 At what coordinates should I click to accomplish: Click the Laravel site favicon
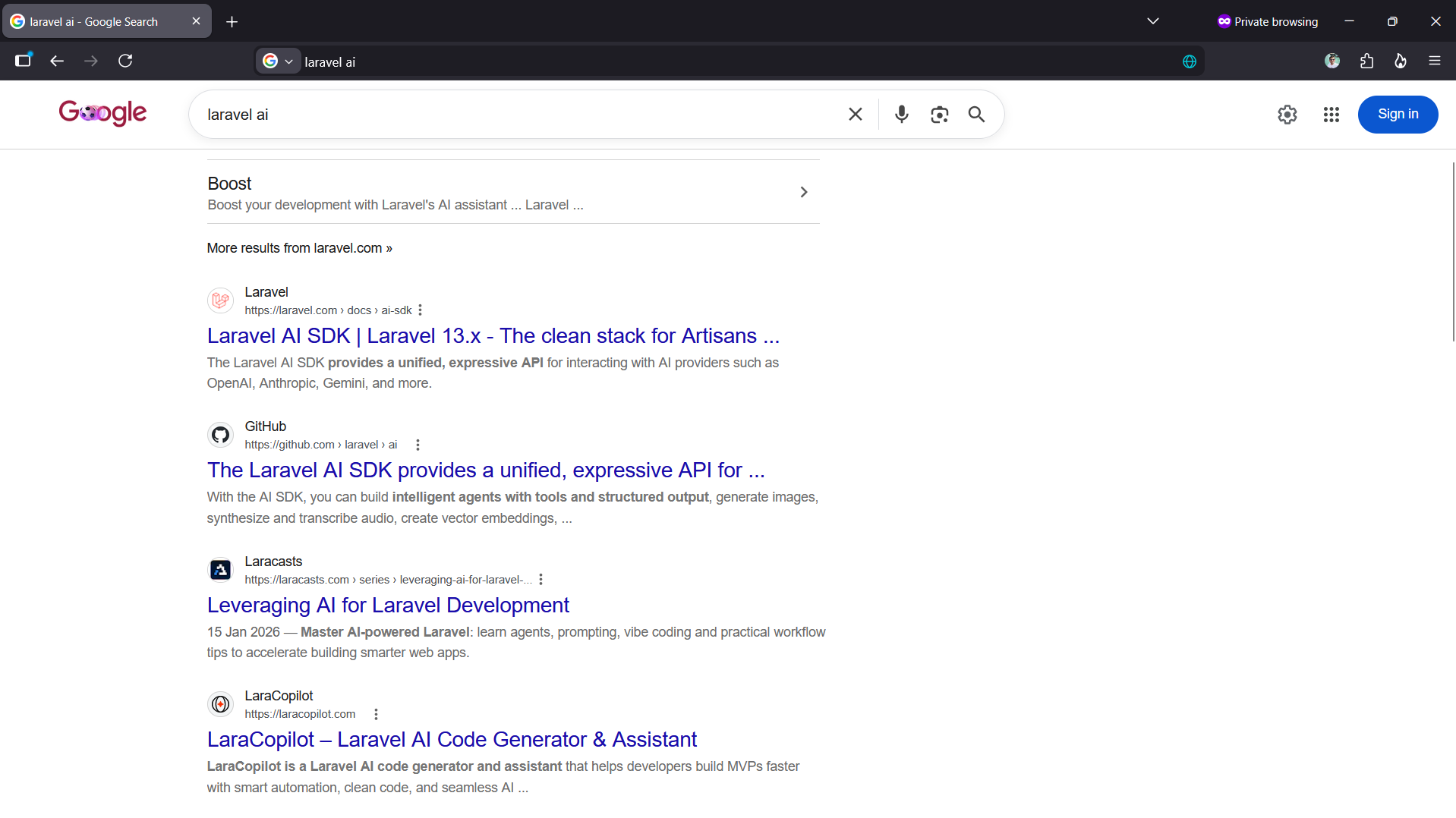click(220, 300)
